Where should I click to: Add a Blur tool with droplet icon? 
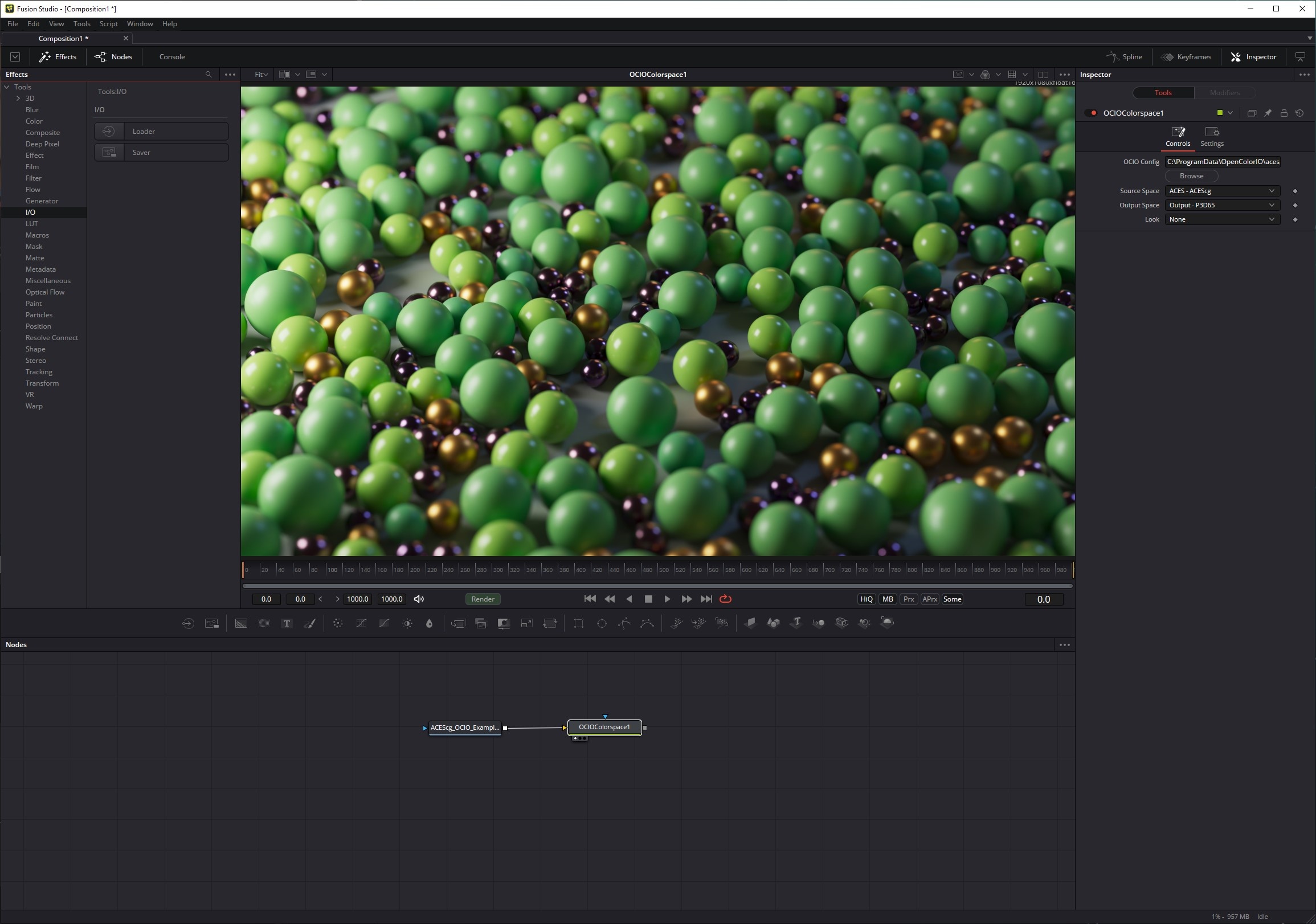click(x=430, y=623)
